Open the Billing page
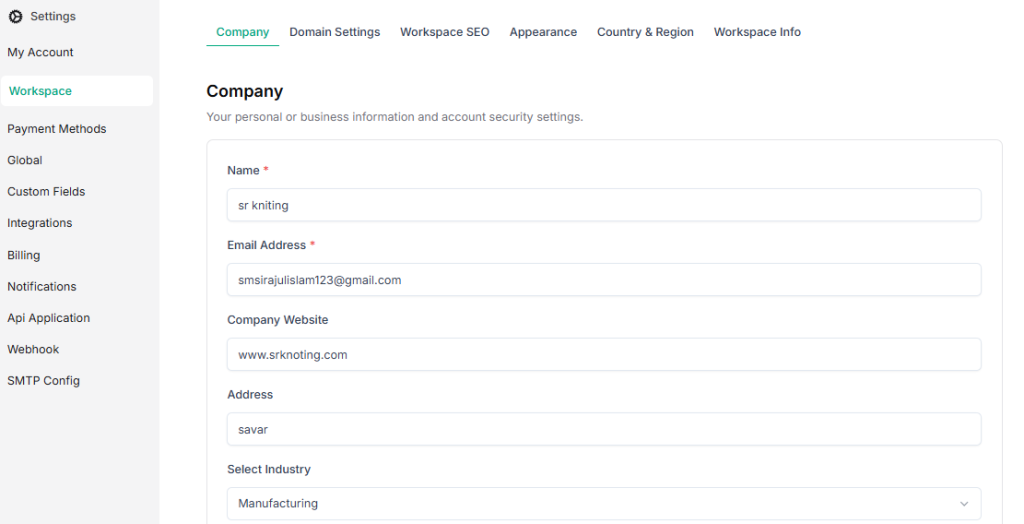This screenshot has height=524, width=1024. pos(24,255)
